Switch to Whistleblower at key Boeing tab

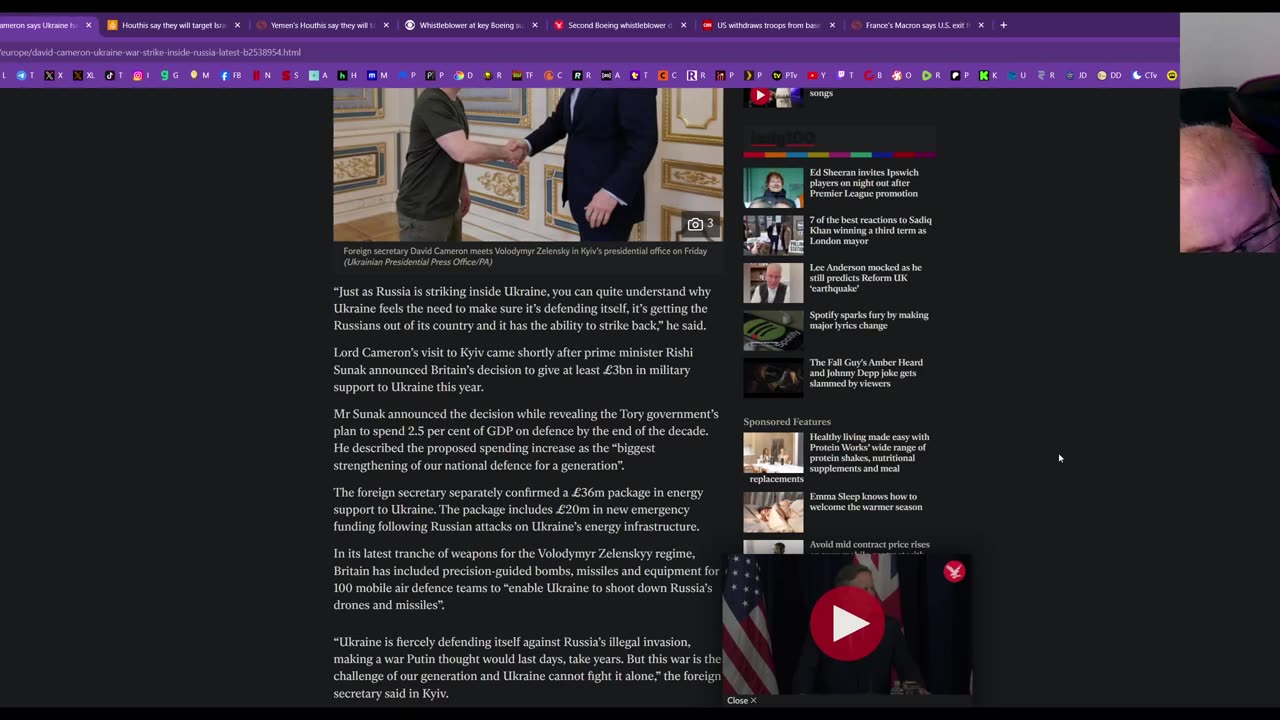(x=470, y=25)
